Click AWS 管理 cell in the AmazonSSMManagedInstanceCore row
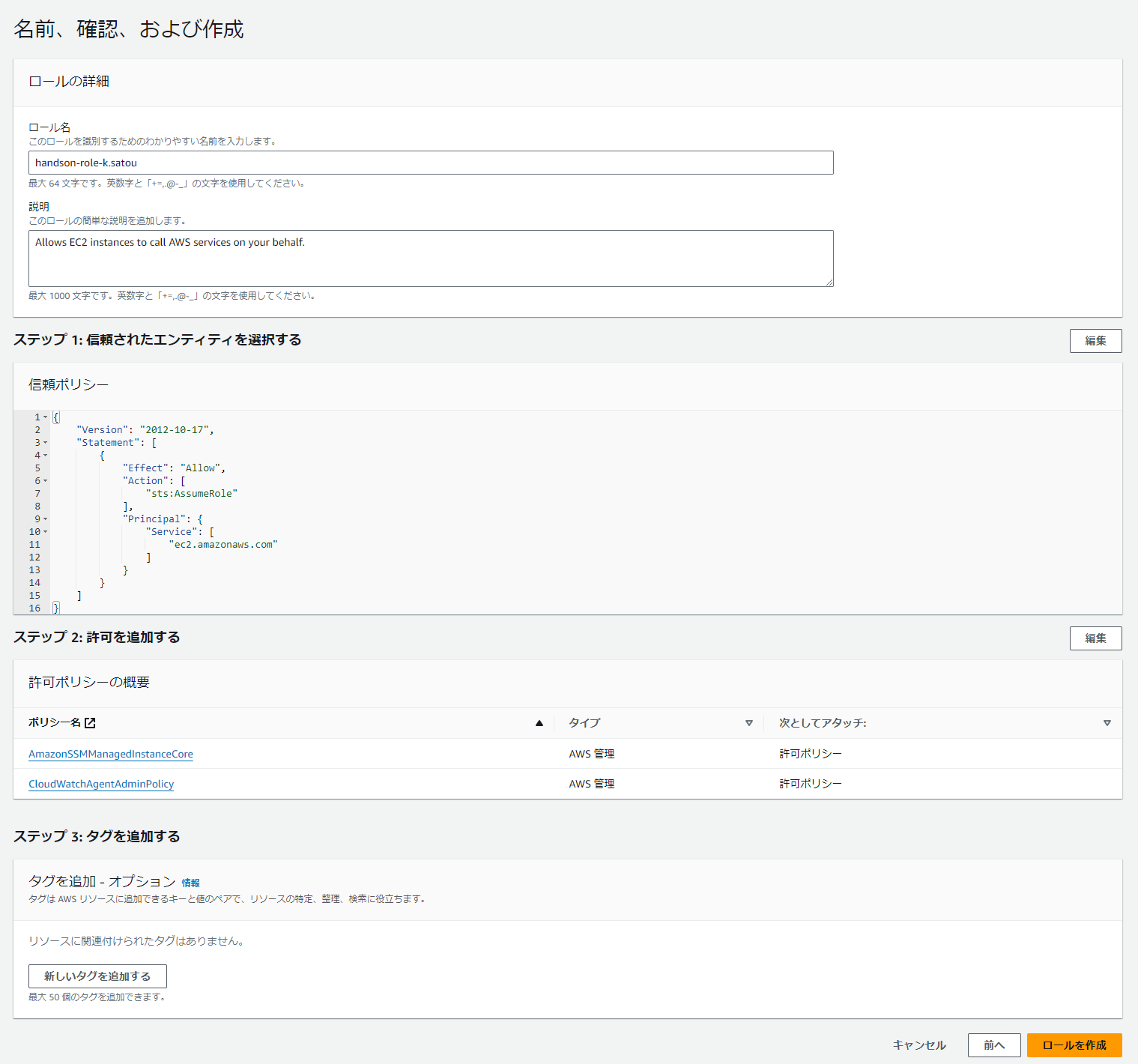This screenshot has height=1064, width=1138. [592, 754]
